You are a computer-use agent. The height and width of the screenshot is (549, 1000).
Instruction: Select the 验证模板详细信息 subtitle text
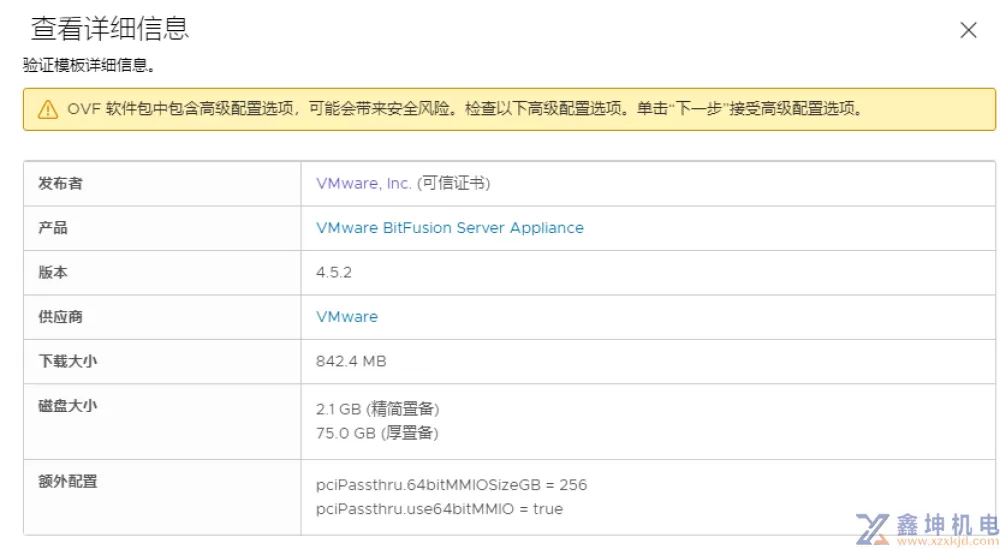point(89,65)
